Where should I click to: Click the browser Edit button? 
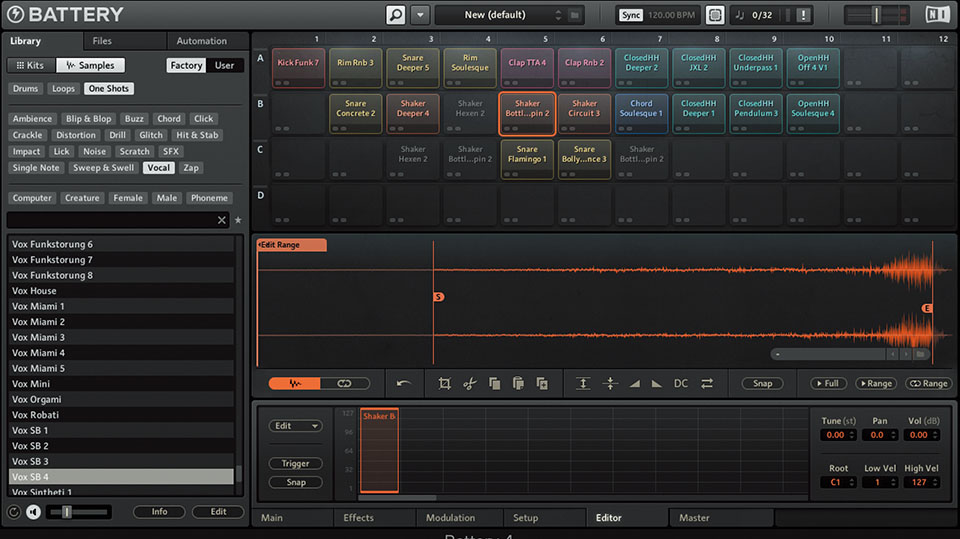(x=218, y=511)
